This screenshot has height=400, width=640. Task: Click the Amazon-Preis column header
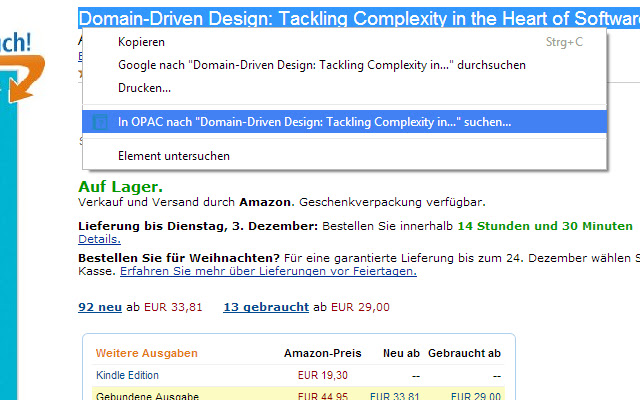click(322, 353)
